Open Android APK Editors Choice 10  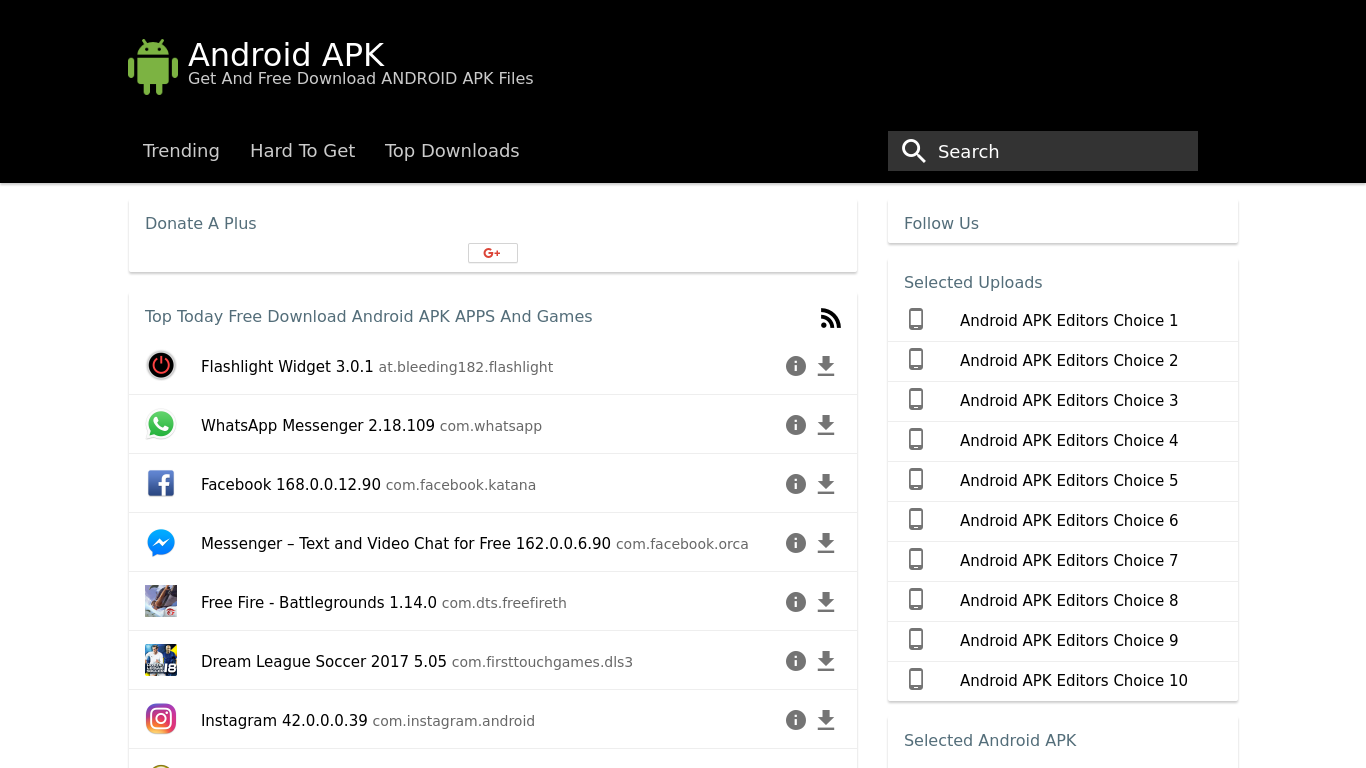[x=1073, y=681]
